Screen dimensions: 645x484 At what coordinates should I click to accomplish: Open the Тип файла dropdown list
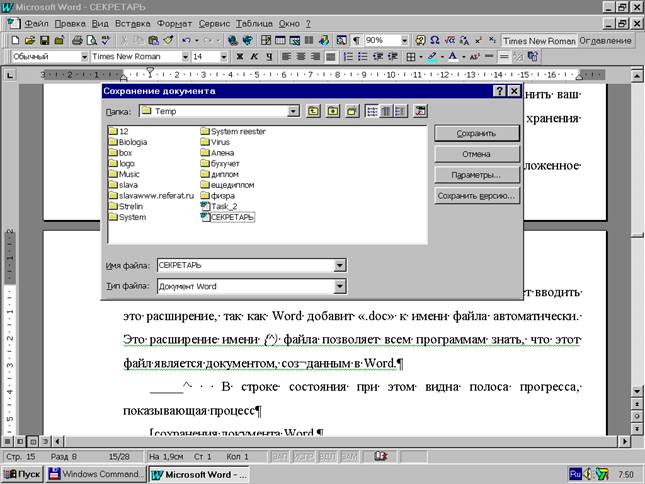point(341,286)
